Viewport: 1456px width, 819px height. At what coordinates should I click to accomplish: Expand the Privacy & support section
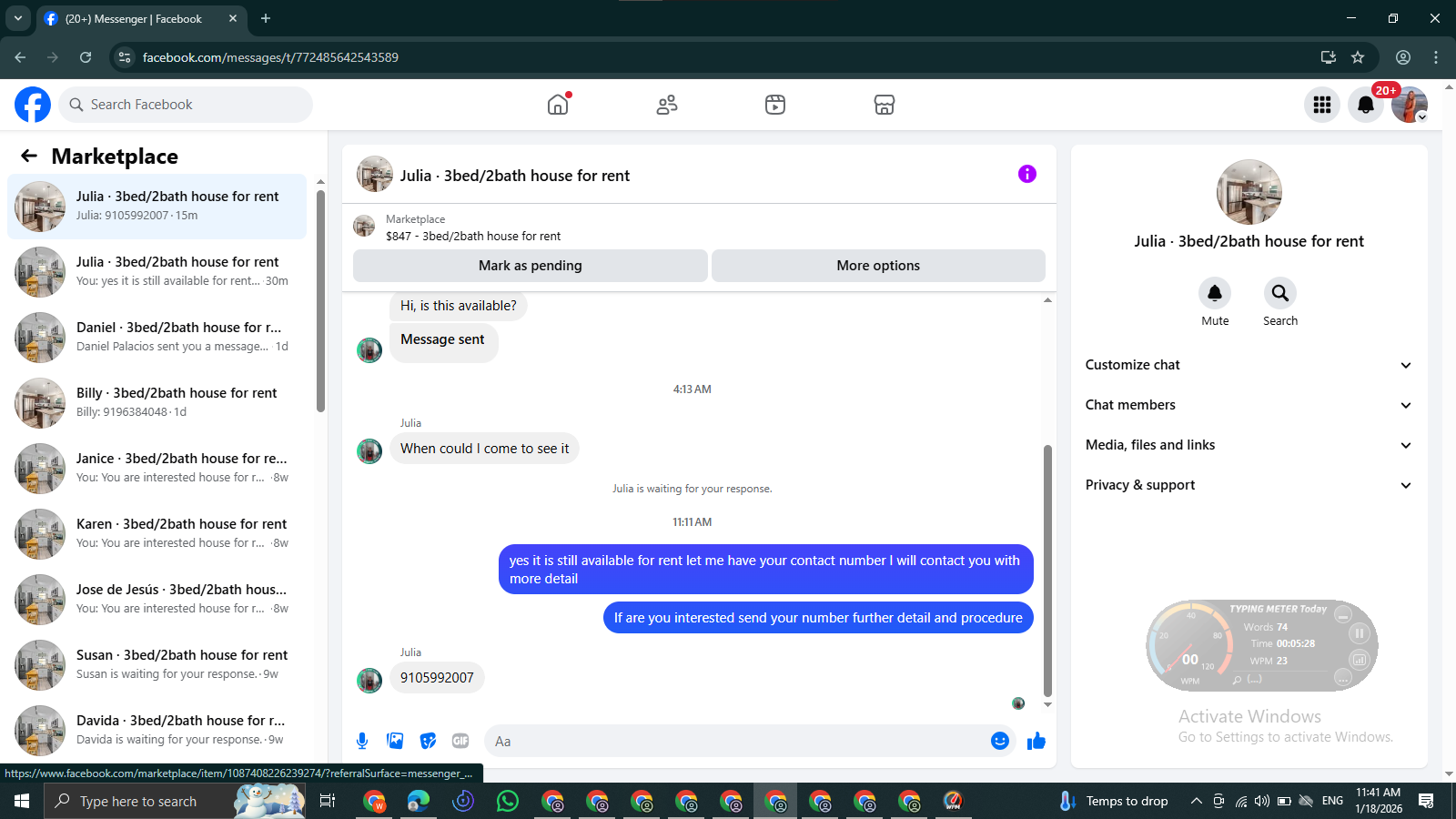(1249, 485)
